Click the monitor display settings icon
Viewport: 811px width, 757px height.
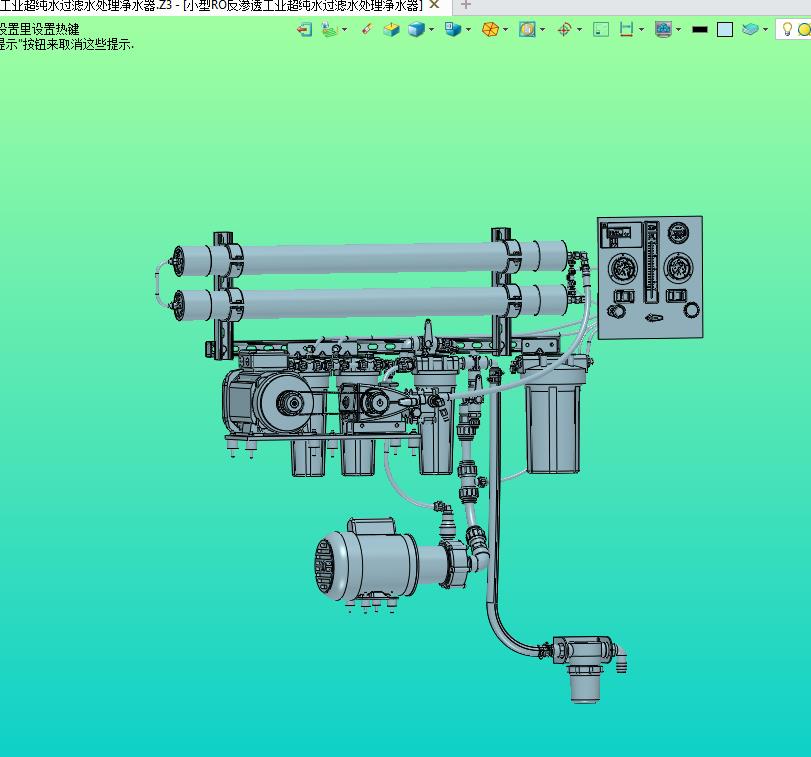(x=663, y=29)
